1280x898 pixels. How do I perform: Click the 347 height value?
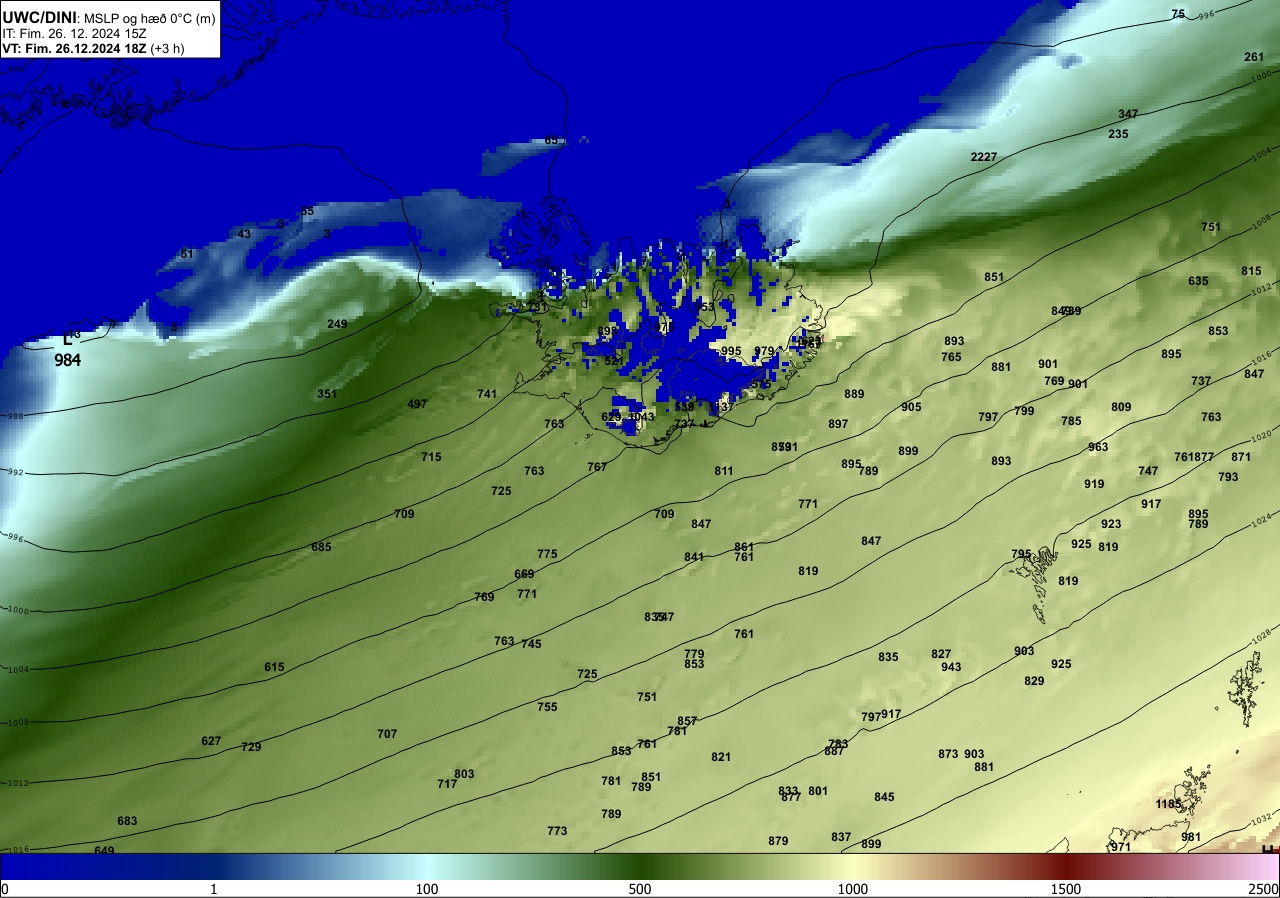click(1128, 114)
